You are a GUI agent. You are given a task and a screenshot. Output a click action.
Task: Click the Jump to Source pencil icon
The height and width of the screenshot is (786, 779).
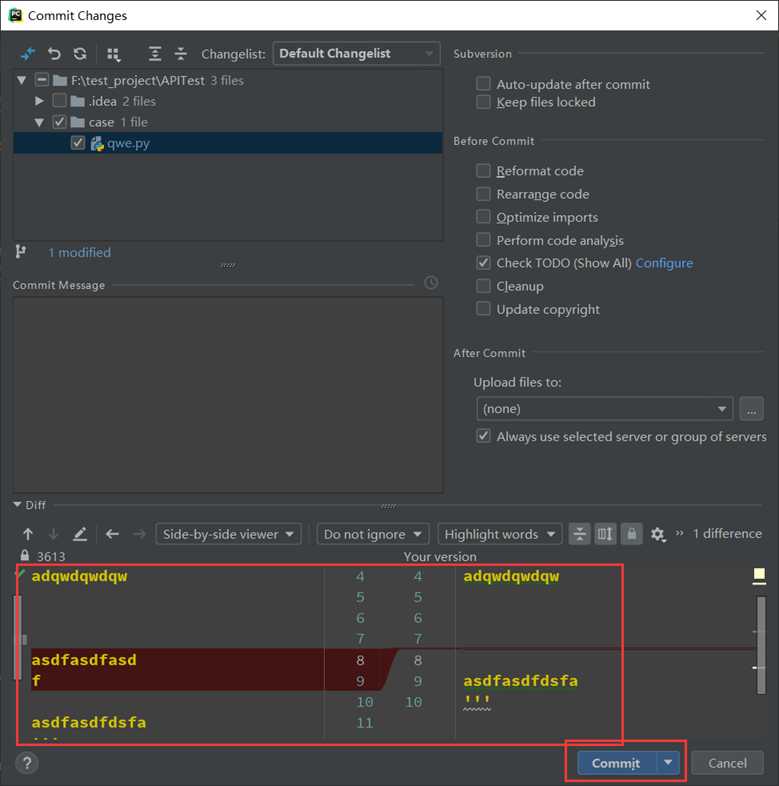point(80,534)
